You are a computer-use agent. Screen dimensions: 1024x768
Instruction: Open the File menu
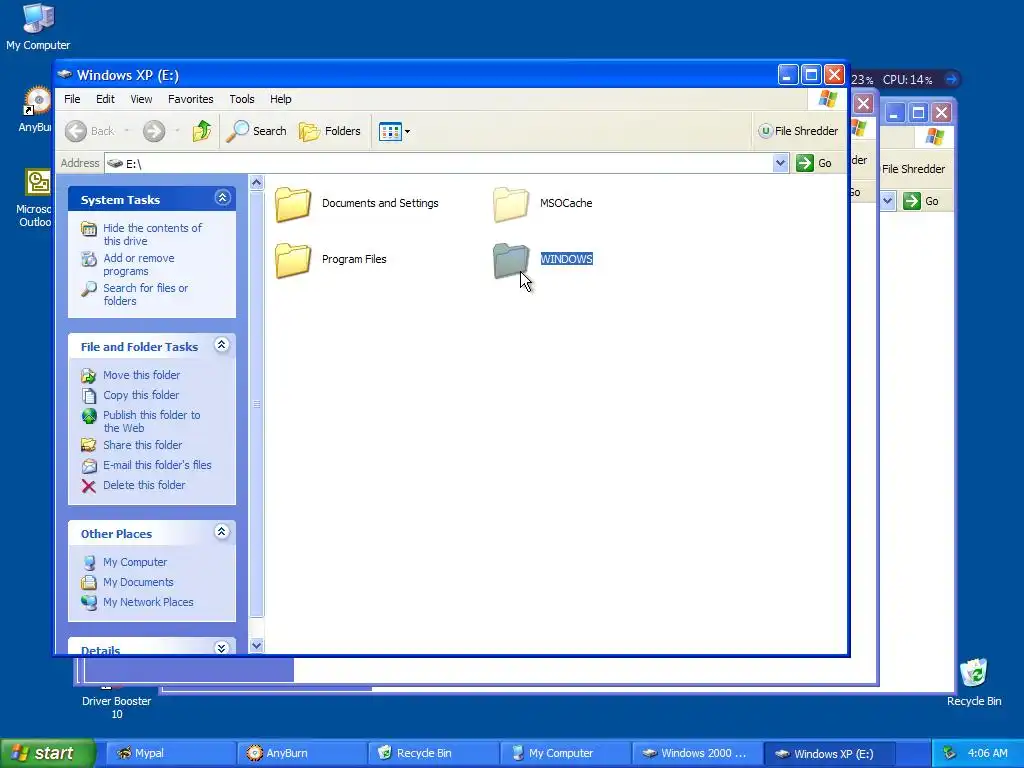(72, 99)
